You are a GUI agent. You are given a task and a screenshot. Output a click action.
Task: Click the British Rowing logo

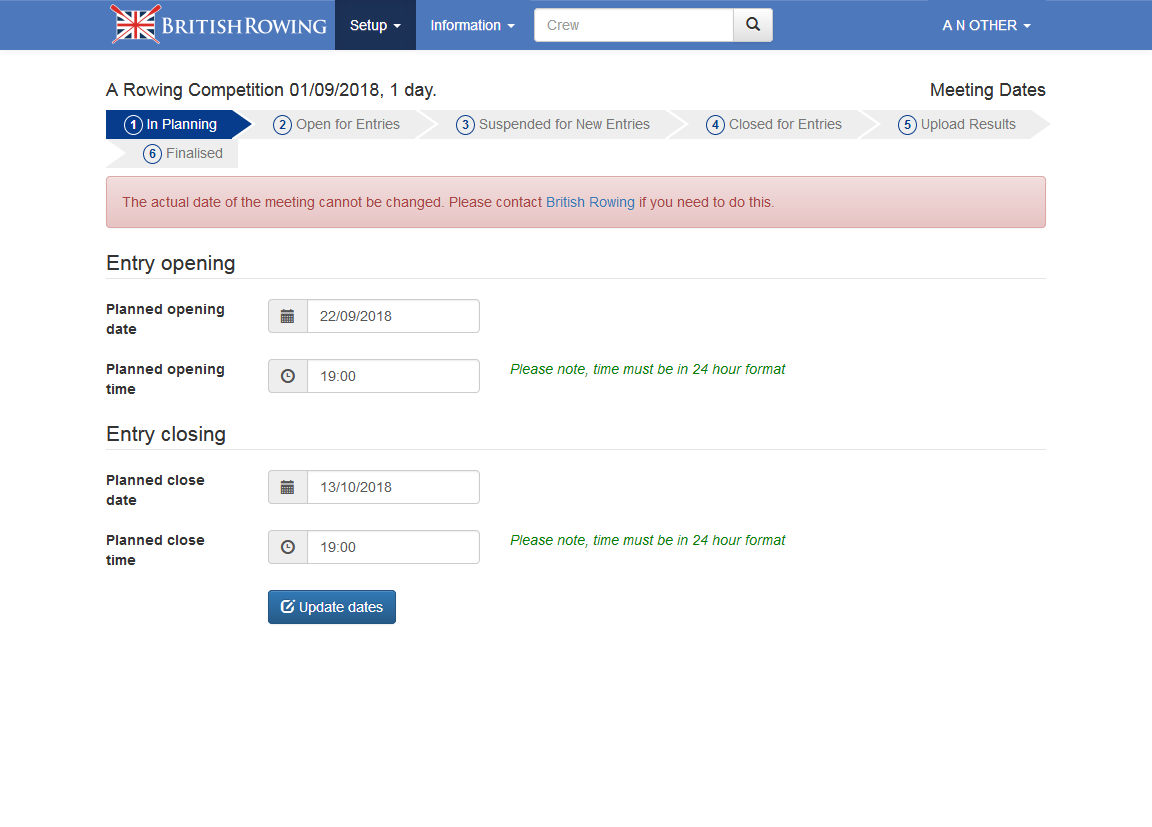point(219,25)
